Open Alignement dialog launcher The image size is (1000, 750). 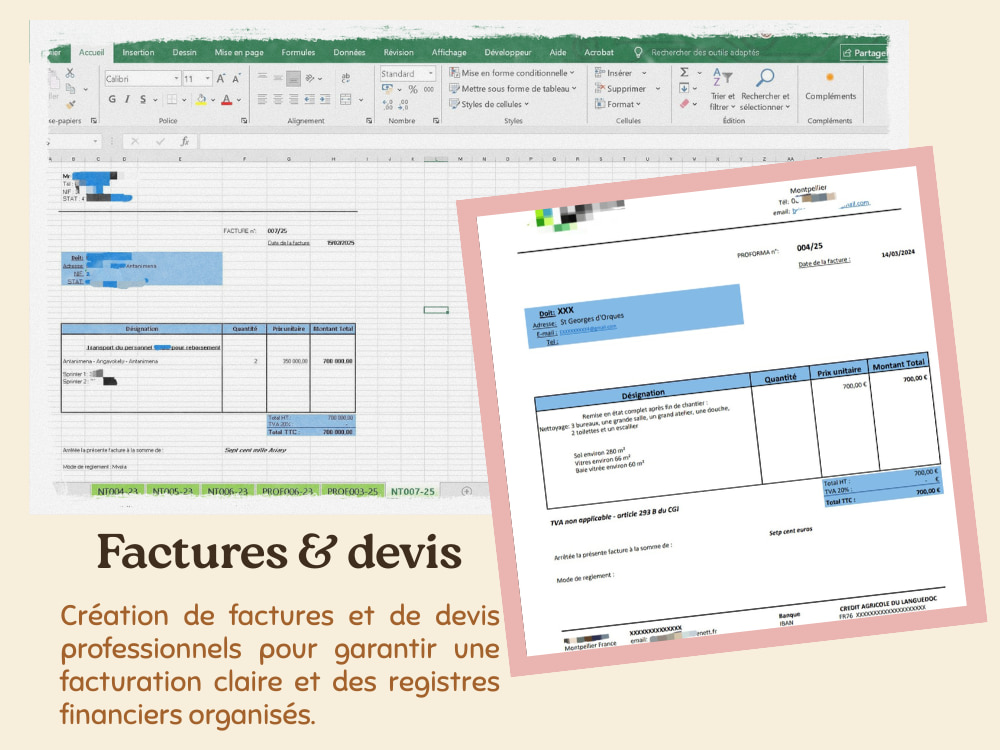(x=369, y=121)
